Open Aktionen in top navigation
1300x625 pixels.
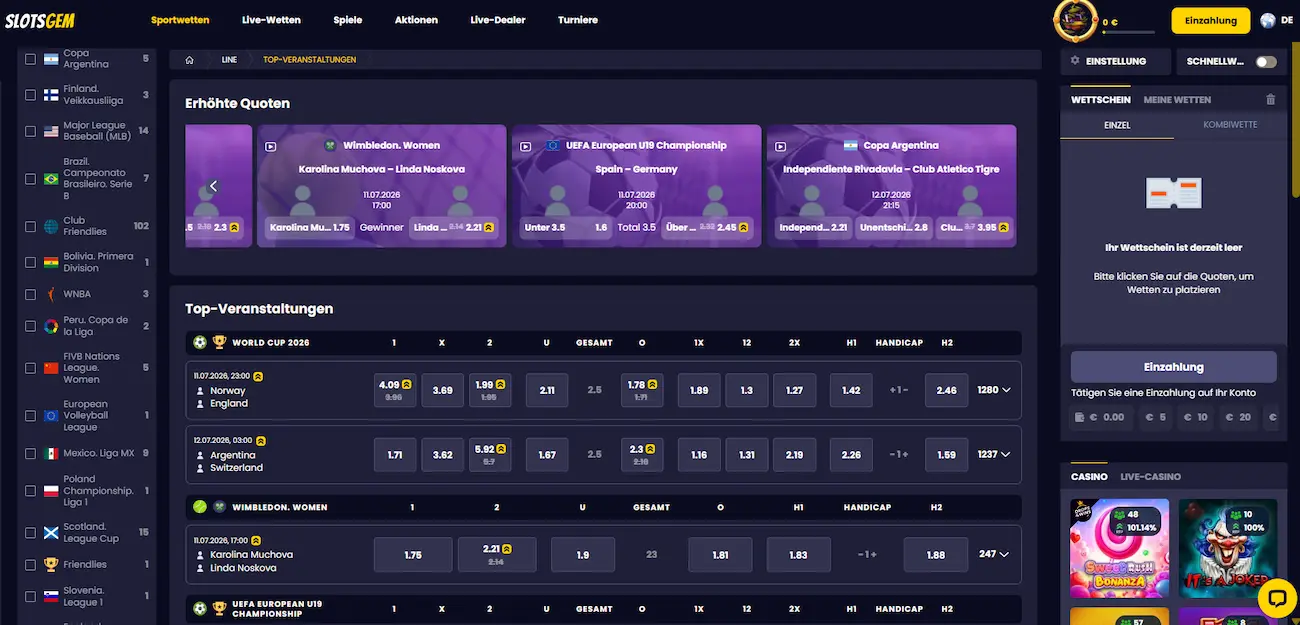point(416,20)
